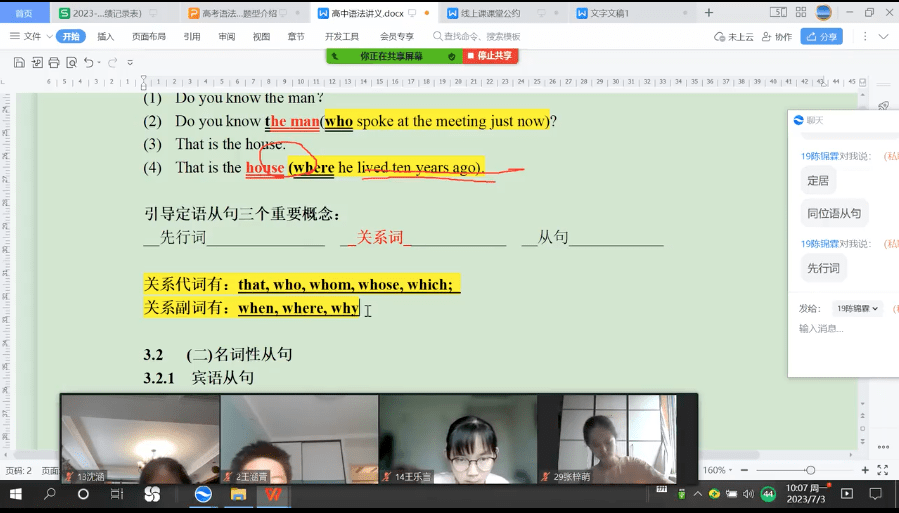The height and width of the screenshot is (513, 899).
Task: Click the Windows Start button
Action: (15, 494)
